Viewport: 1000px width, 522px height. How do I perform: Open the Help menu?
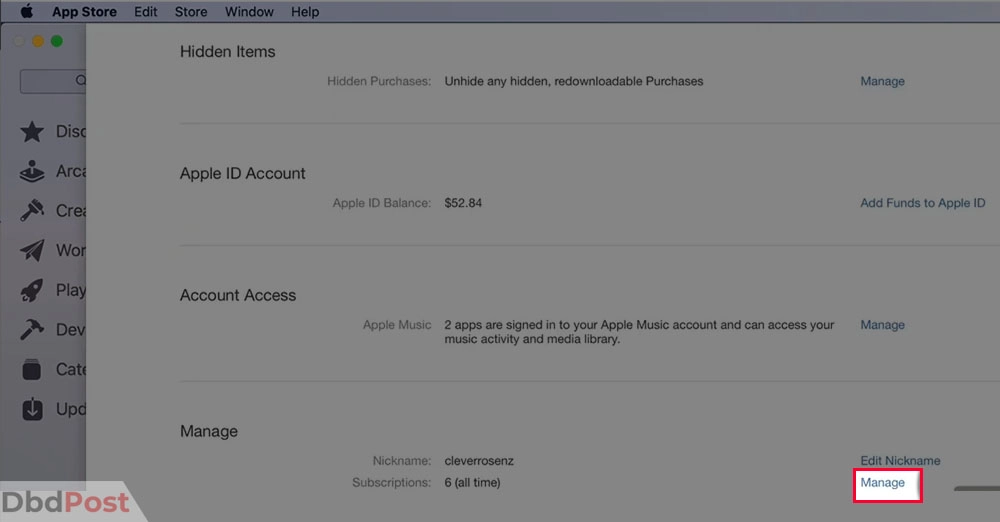[305, 11]
